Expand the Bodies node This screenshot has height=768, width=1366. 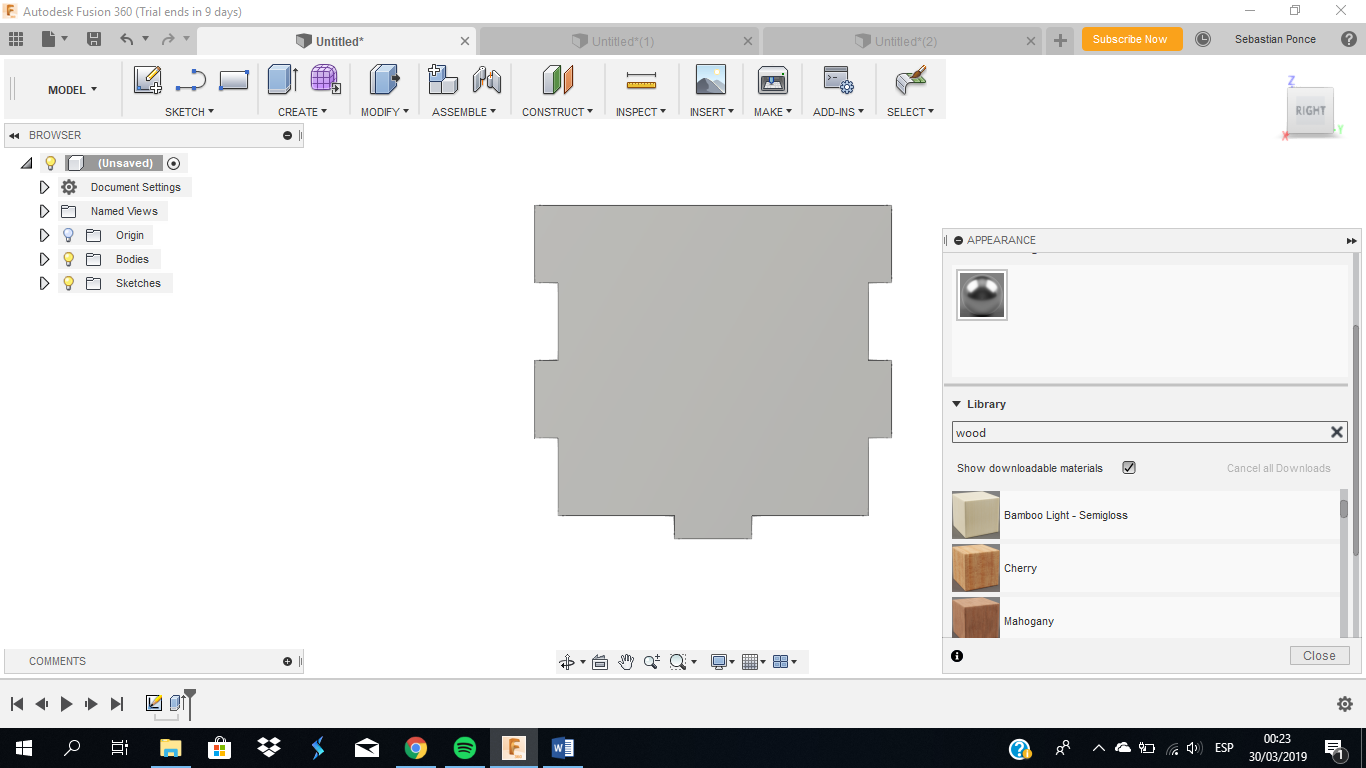point(44,259)
